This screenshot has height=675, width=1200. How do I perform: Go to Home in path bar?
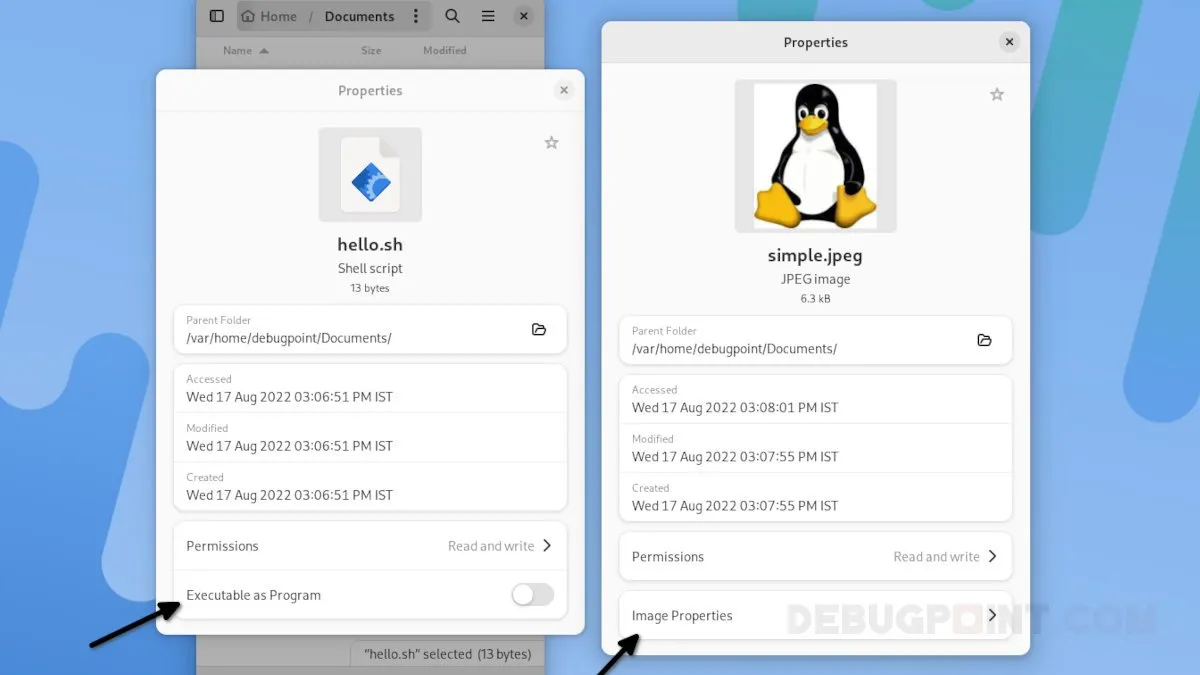click(270, 16)
